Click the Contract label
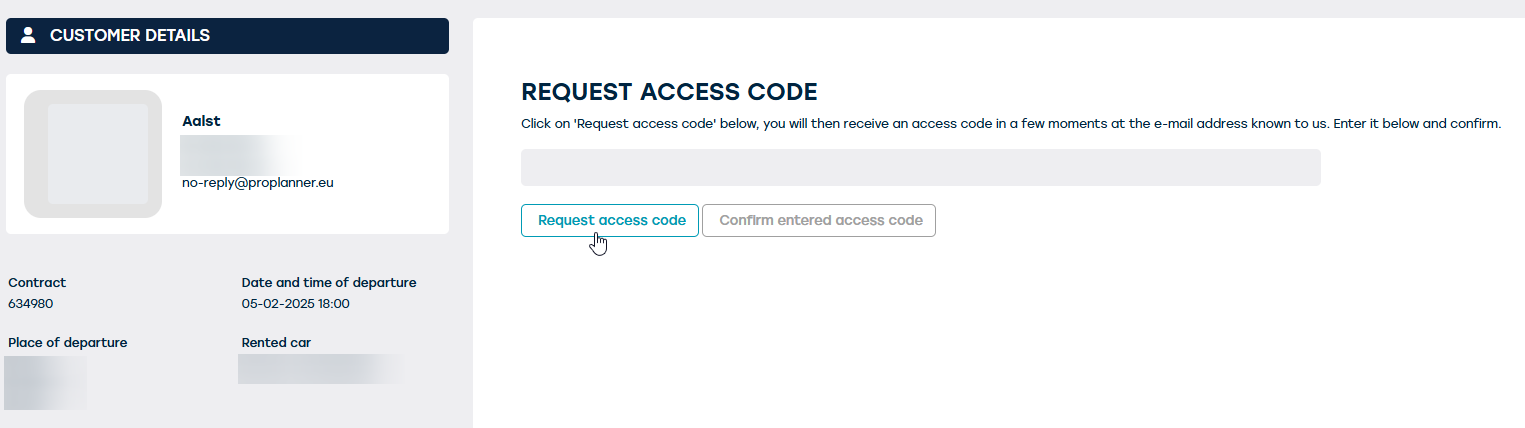1525x428 pixels. [x=37, y=283]
